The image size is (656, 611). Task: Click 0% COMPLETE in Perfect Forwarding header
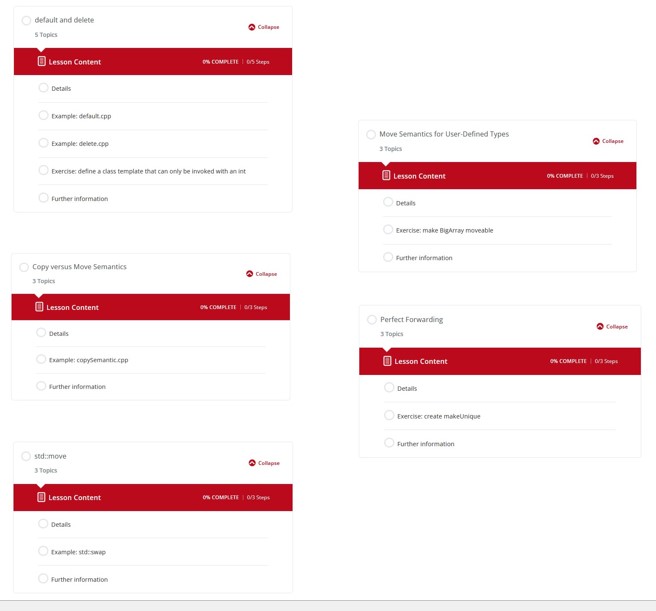[x=568, y=361]
